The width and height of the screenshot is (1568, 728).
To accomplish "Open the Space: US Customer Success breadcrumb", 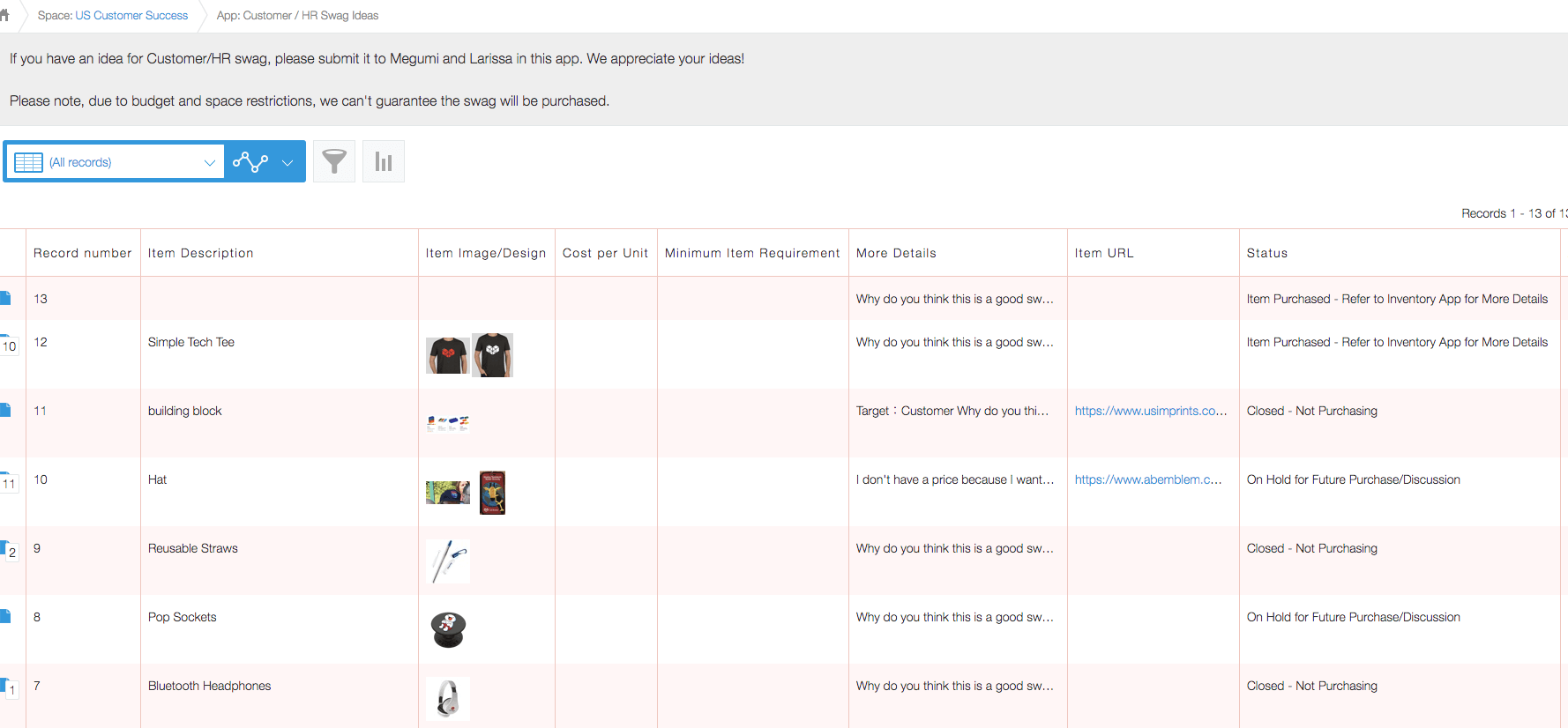I will 112,15.
